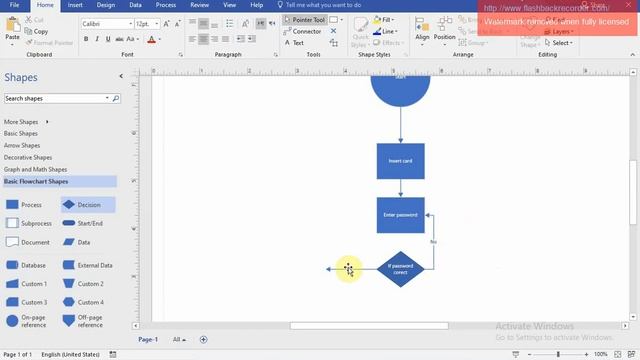Select the Process shape in the stencil
The height and width of the screenshot is (360, 640).
(24, 204)
